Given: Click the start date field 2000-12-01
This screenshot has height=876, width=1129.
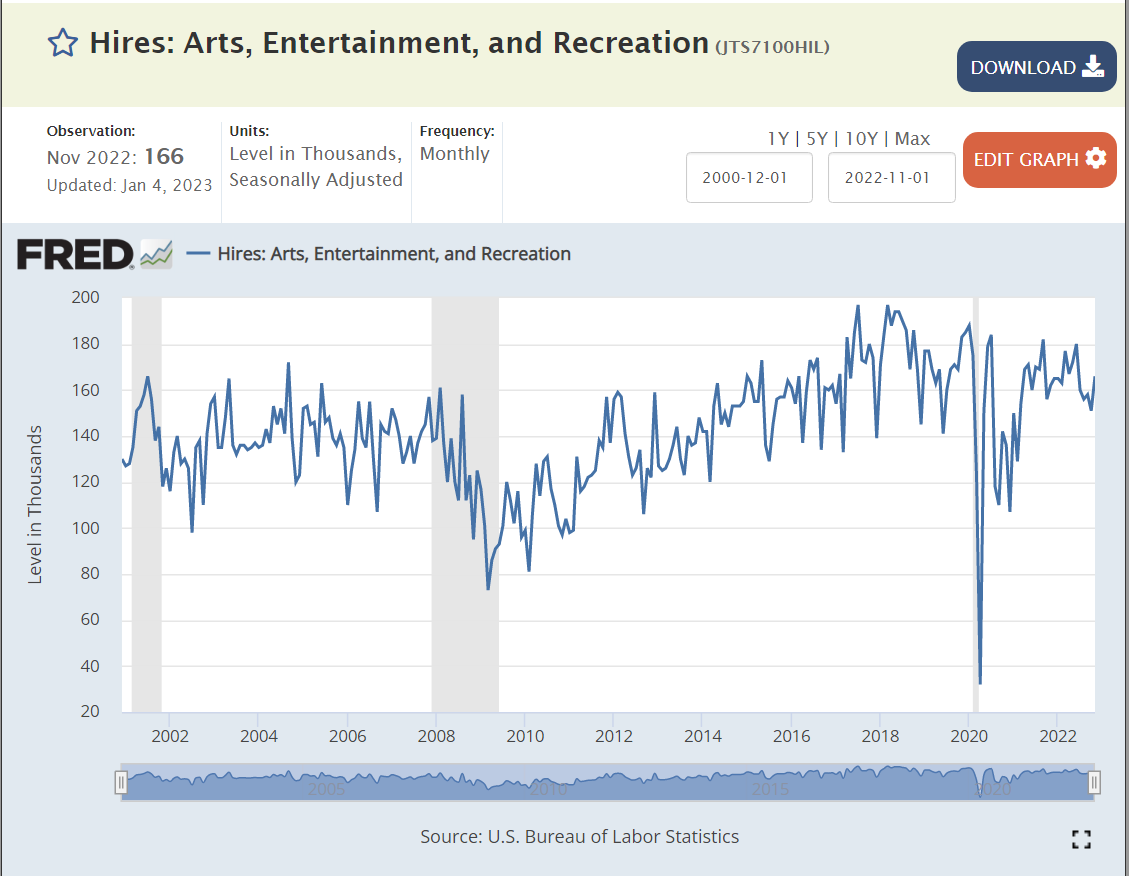Looking at the screenshot, I should [x=749, y=178].
